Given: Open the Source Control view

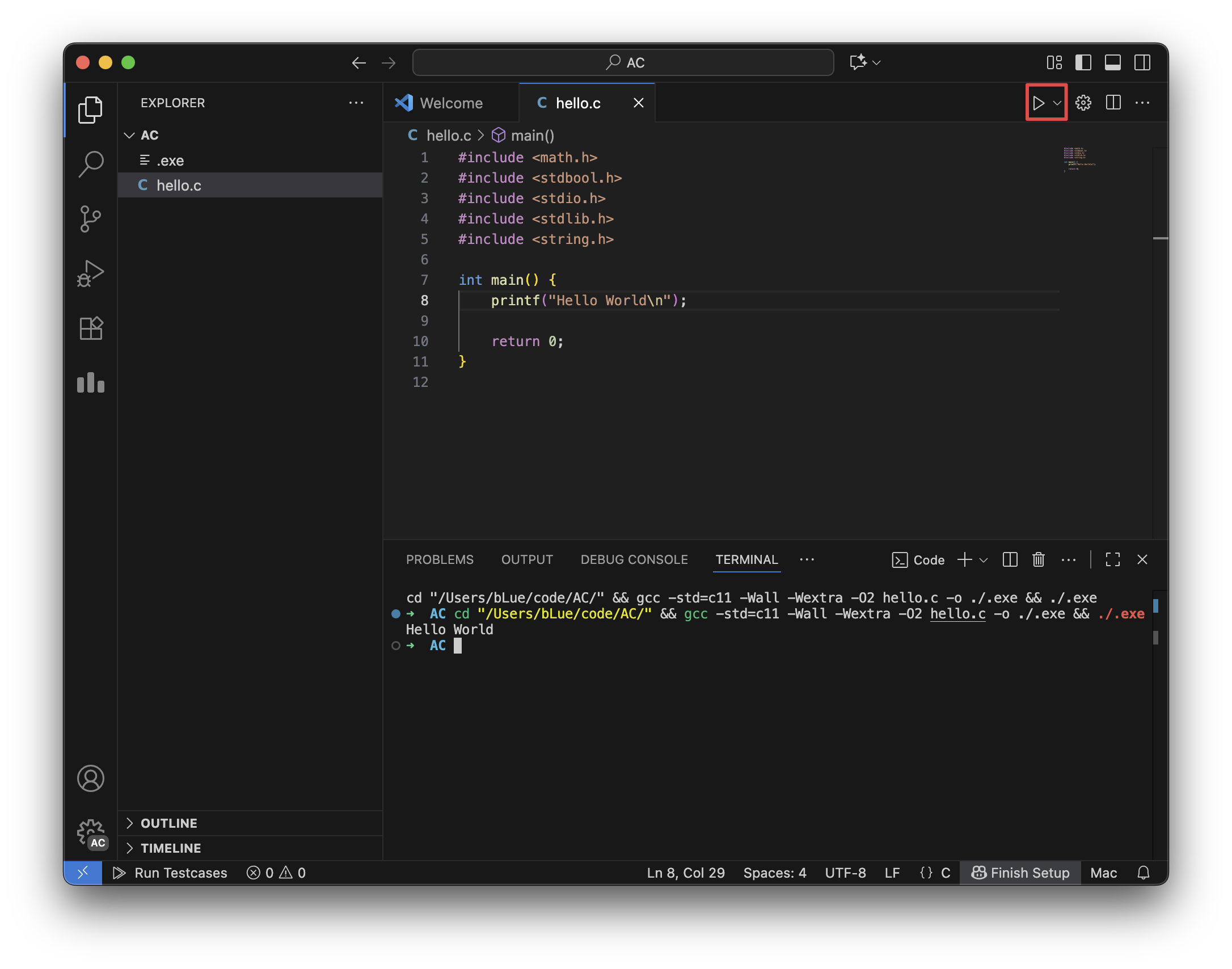Looking at the screenshot, I should point(90,219).
